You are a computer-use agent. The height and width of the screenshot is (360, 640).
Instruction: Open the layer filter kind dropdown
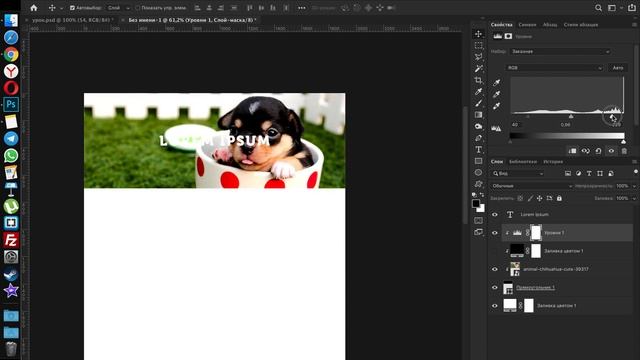[518, 173]
